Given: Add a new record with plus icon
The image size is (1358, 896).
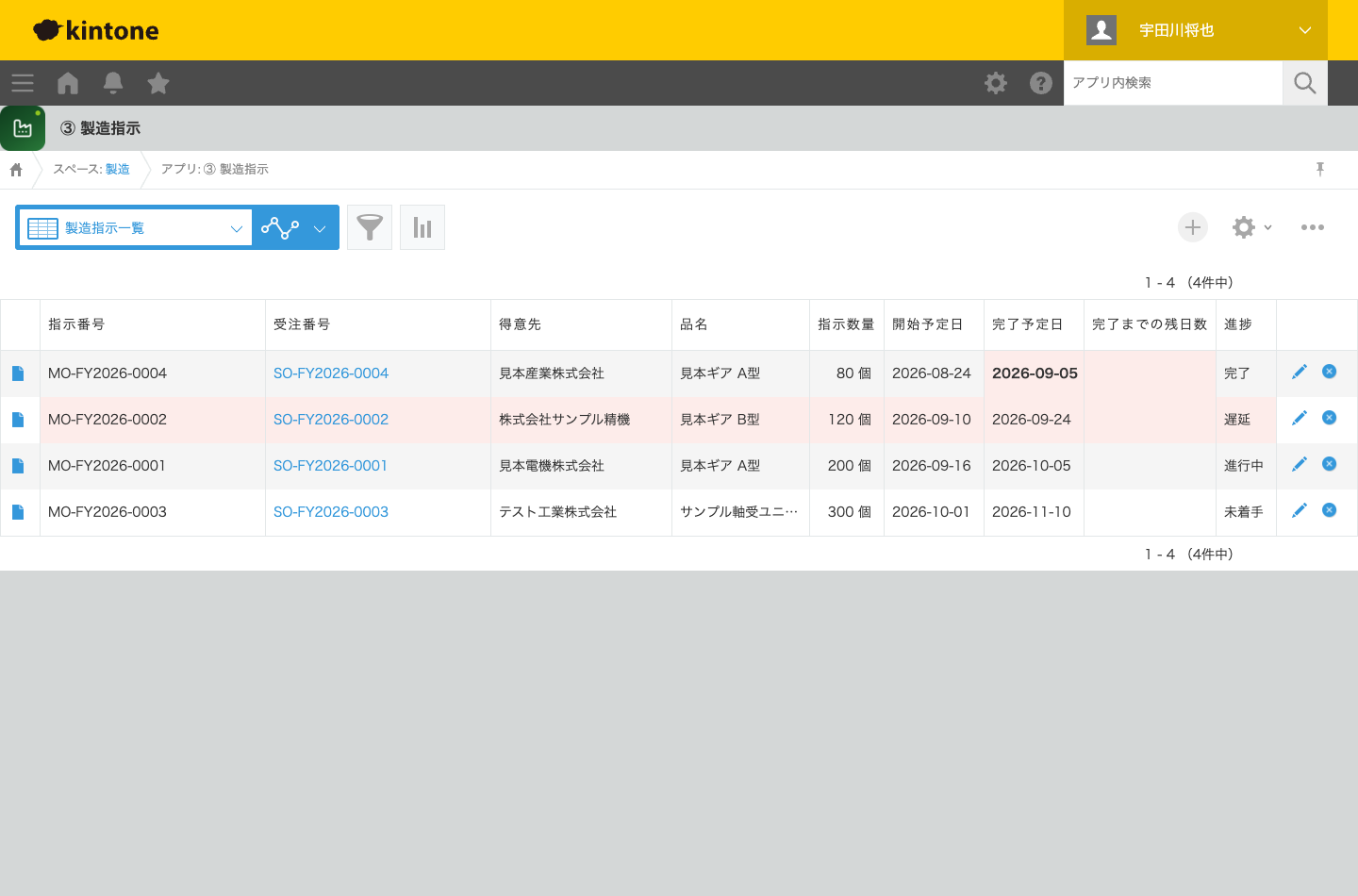Looking at the screenshot, I should [x=1193, y=227].
